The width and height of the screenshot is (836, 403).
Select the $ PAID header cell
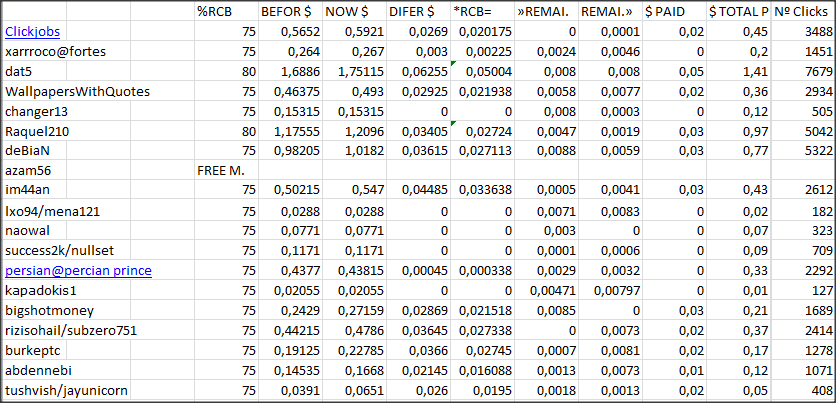(x=674, y=12)
